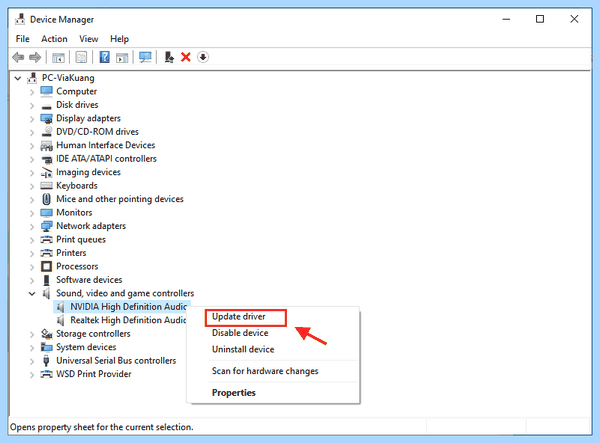The width and height of the screenshot is (600, 443).
Task: Click the Network adapters icon
Action: tap(46, 226)
